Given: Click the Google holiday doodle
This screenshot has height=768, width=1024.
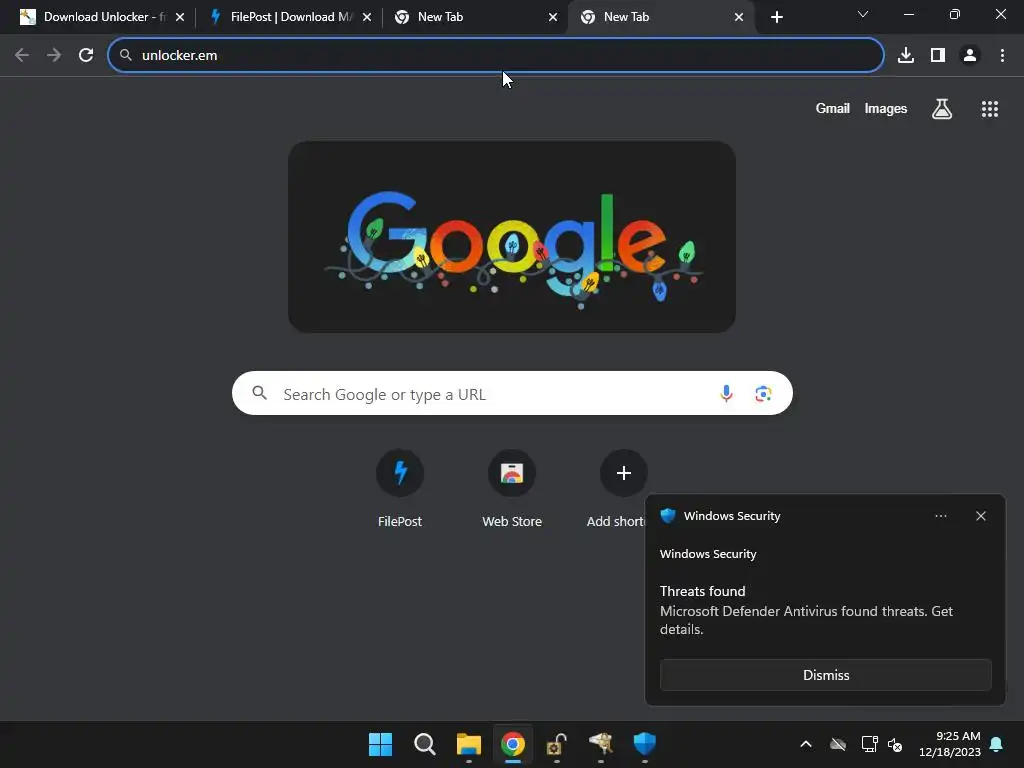Looking at the screenshot, I should (512, 237).
